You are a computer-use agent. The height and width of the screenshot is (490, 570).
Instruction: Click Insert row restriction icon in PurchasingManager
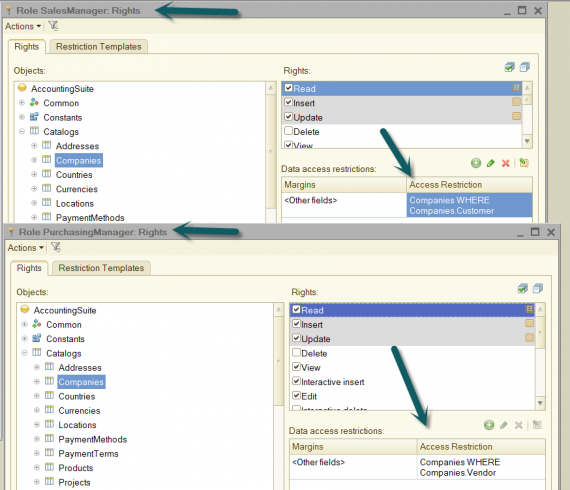point(529,323)
